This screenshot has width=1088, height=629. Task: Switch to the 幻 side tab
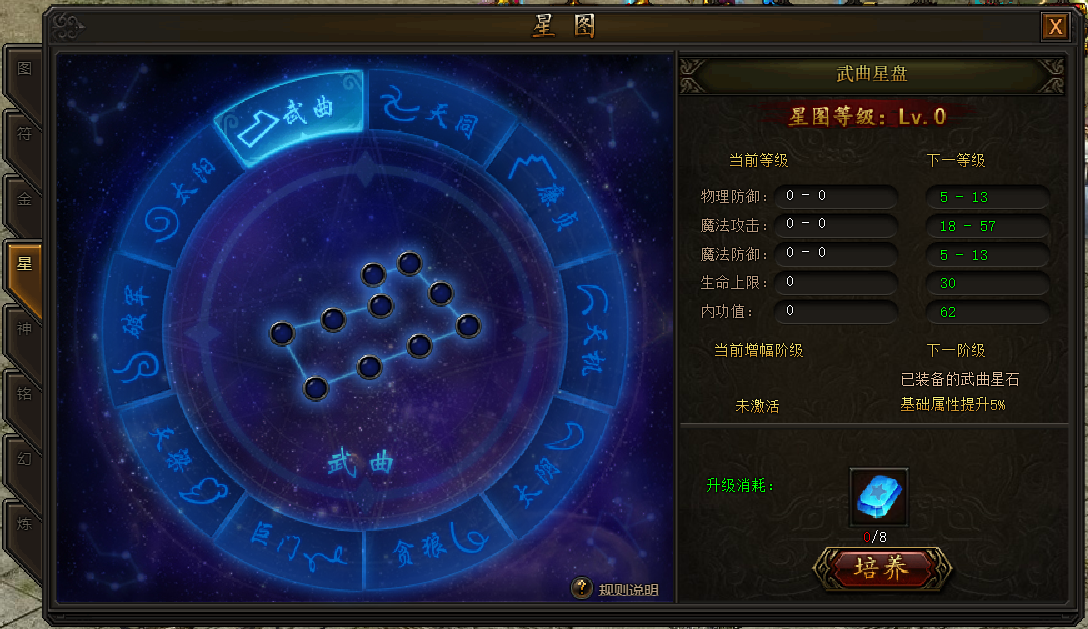tap(24, 459)
